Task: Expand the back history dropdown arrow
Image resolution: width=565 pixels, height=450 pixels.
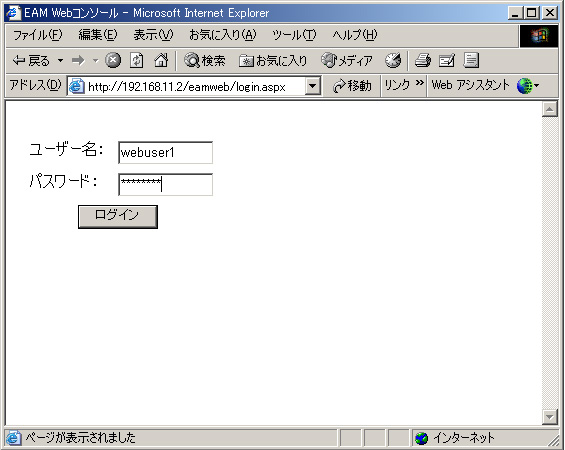Action: click(61, 61)
